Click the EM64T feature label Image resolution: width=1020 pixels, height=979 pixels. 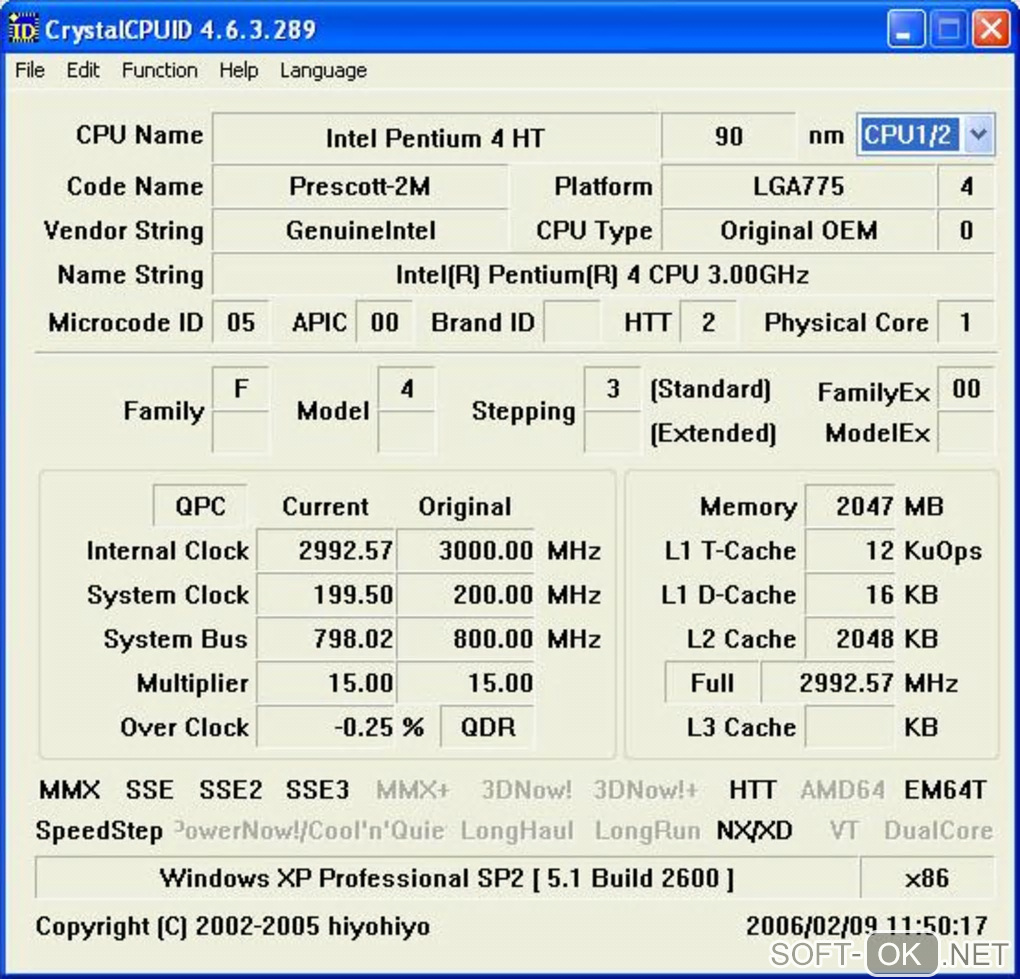946,790
